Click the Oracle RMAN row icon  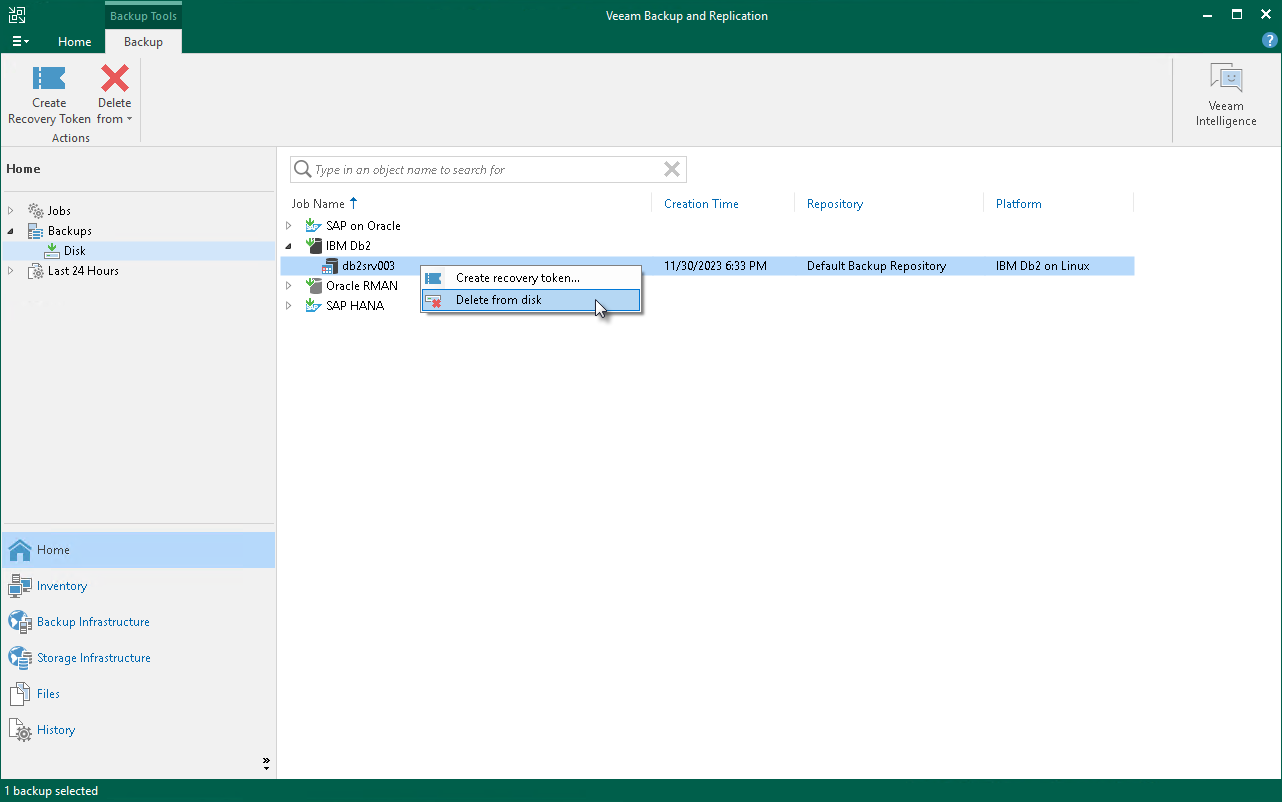click(x=313, y=286)
